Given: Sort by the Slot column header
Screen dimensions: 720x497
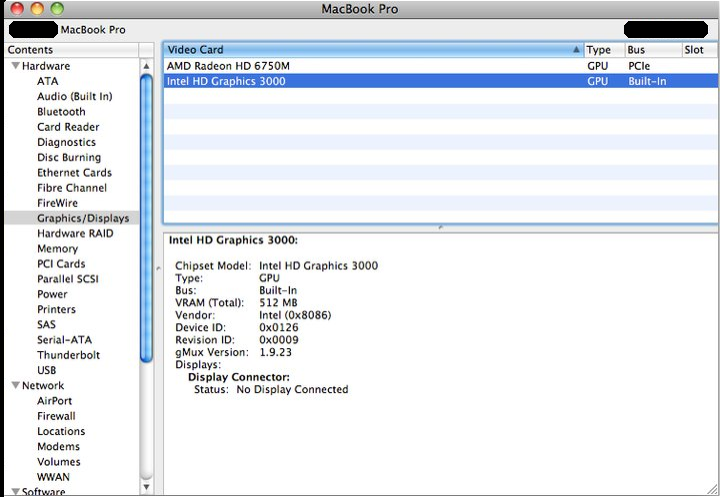Looking at the screenshot, I should click(700, 50).
